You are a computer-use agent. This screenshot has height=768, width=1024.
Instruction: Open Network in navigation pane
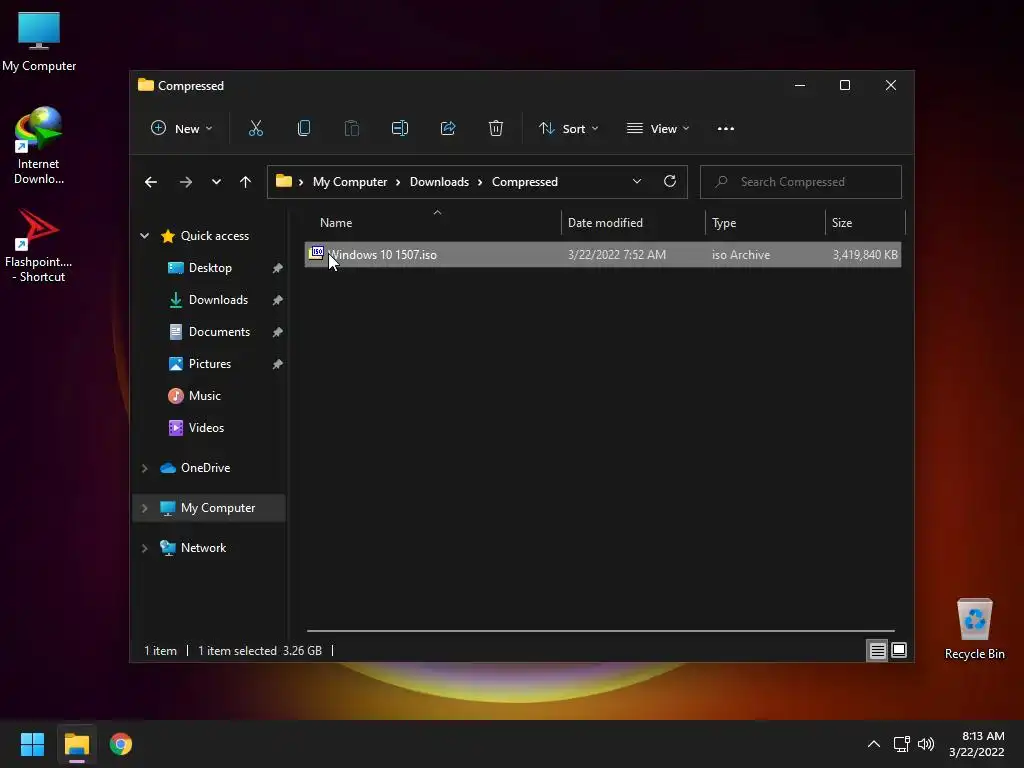coord(203,548)
